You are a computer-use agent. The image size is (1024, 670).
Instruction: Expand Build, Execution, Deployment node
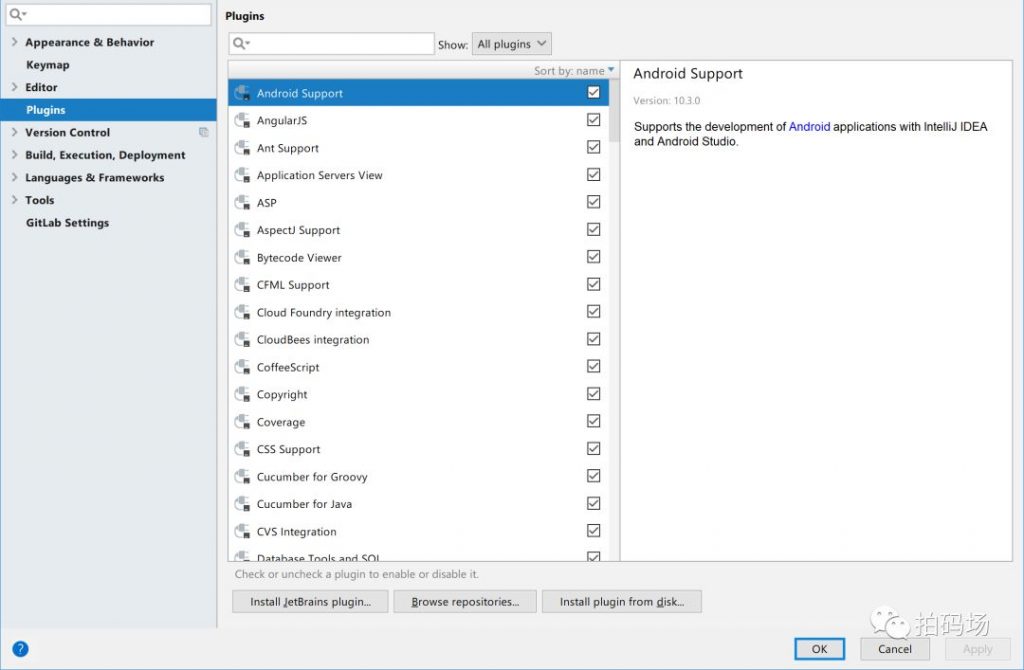(14, 155)
